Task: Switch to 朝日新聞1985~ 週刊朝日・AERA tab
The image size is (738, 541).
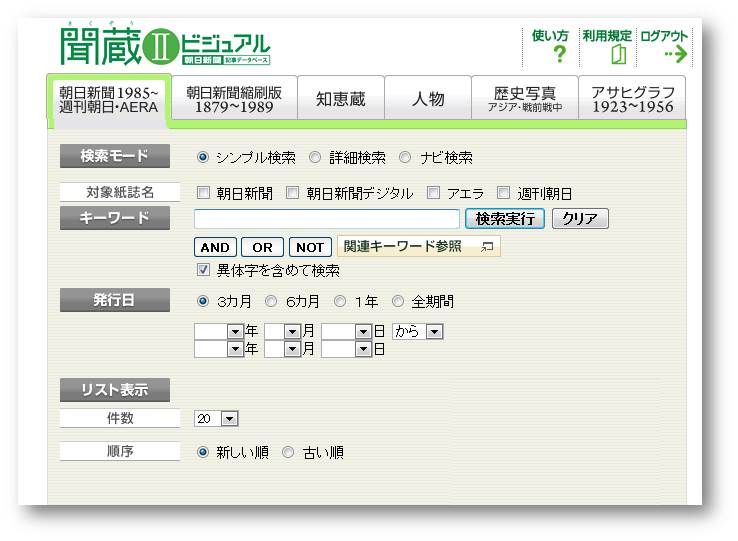Action: tap(109, 100)
